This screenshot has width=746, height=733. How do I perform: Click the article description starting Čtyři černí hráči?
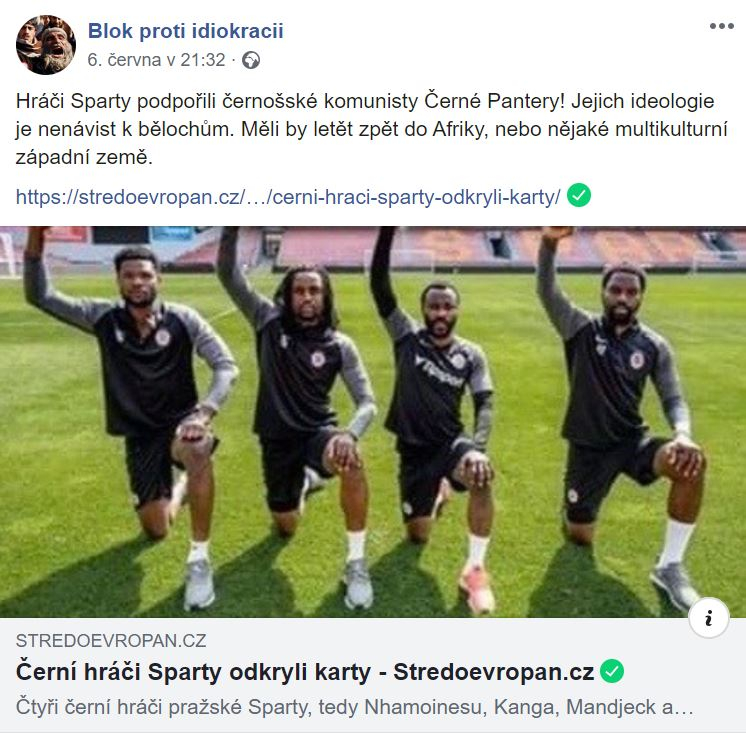(354, 707)
